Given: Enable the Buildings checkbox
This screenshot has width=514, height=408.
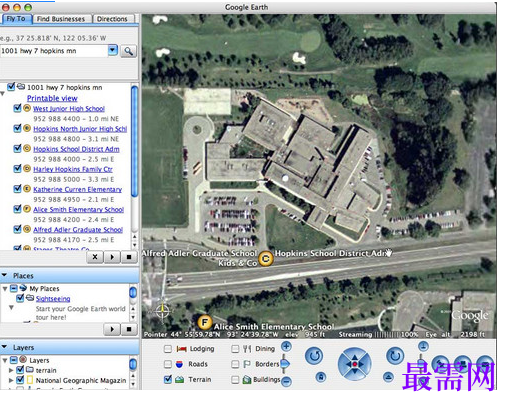Looking at the screenshot, I should (x=235, y=380).
